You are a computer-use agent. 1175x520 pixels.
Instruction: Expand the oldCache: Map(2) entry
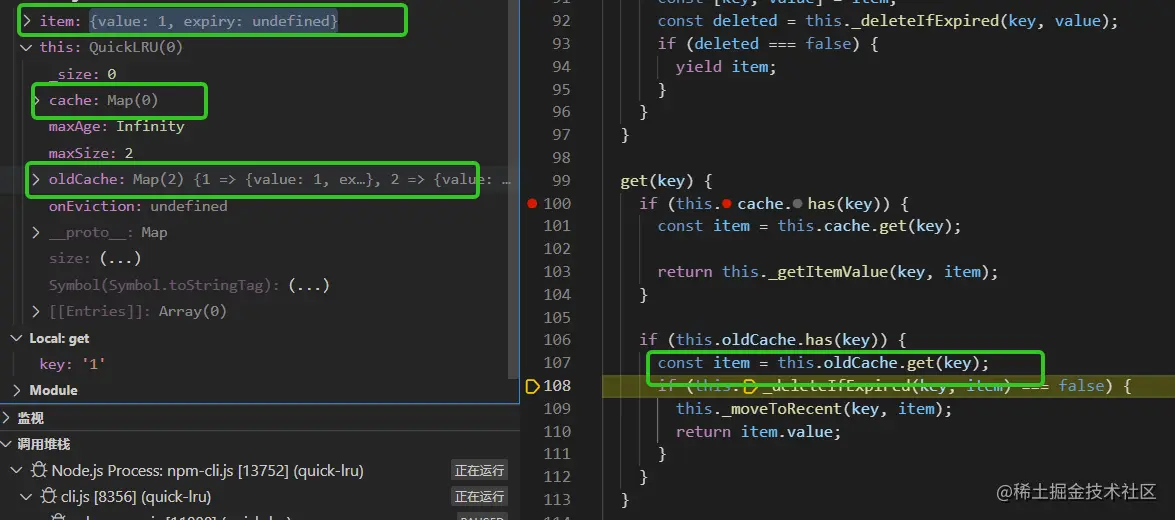tap(36, 179)
